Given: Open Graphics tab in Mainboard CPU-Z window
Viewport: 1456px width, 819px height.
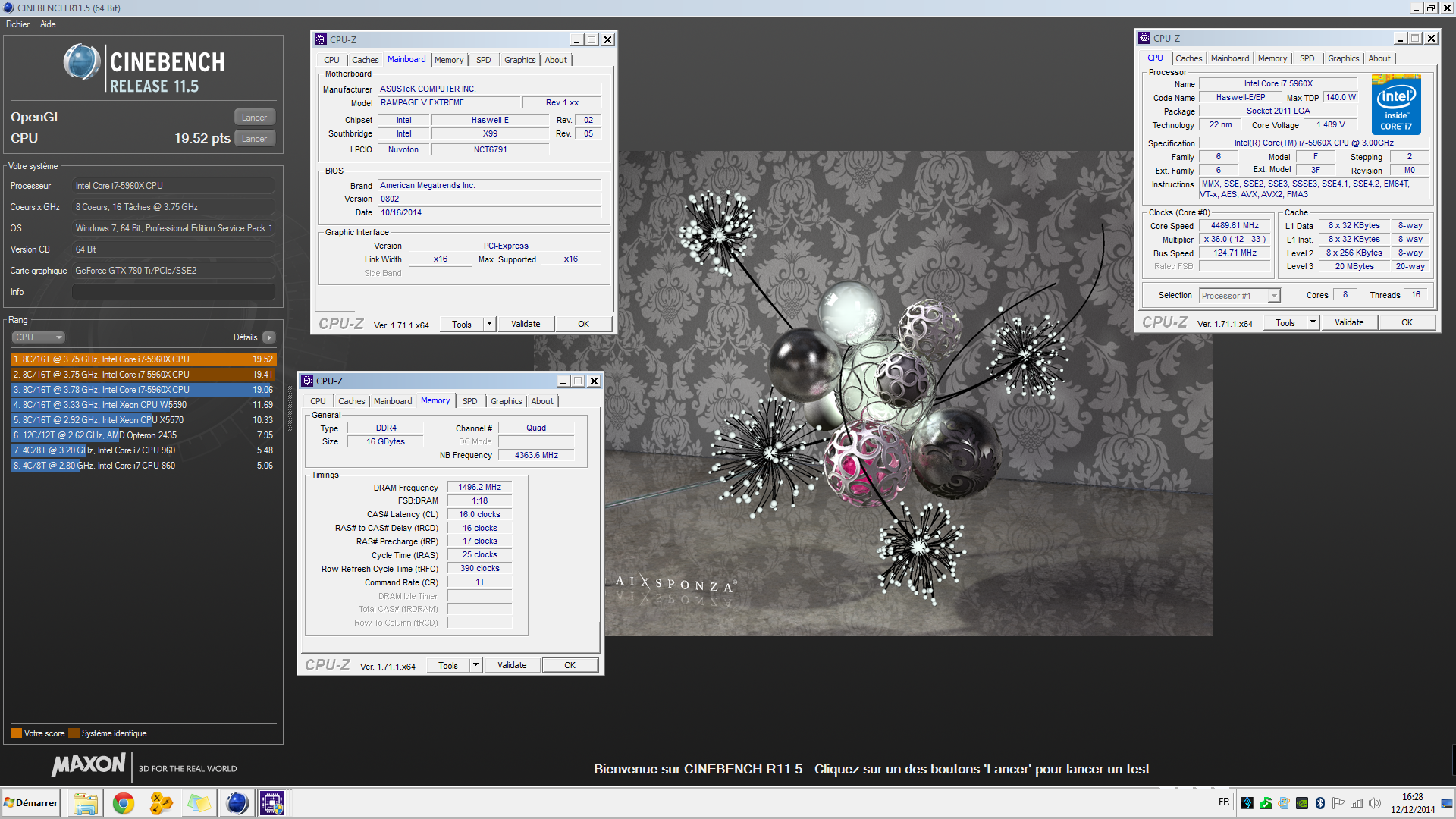Looking at the screenshot, I should 519,60.
